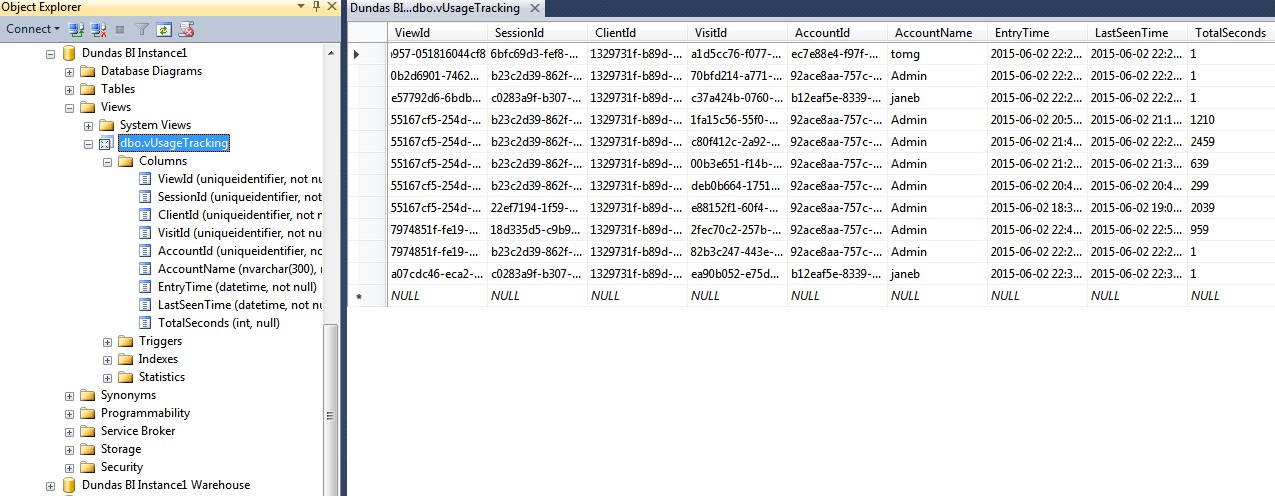Collapse the dbo.vUsageTracking view node
This screenshot has height=496, width=1275.
coord(88,143)
